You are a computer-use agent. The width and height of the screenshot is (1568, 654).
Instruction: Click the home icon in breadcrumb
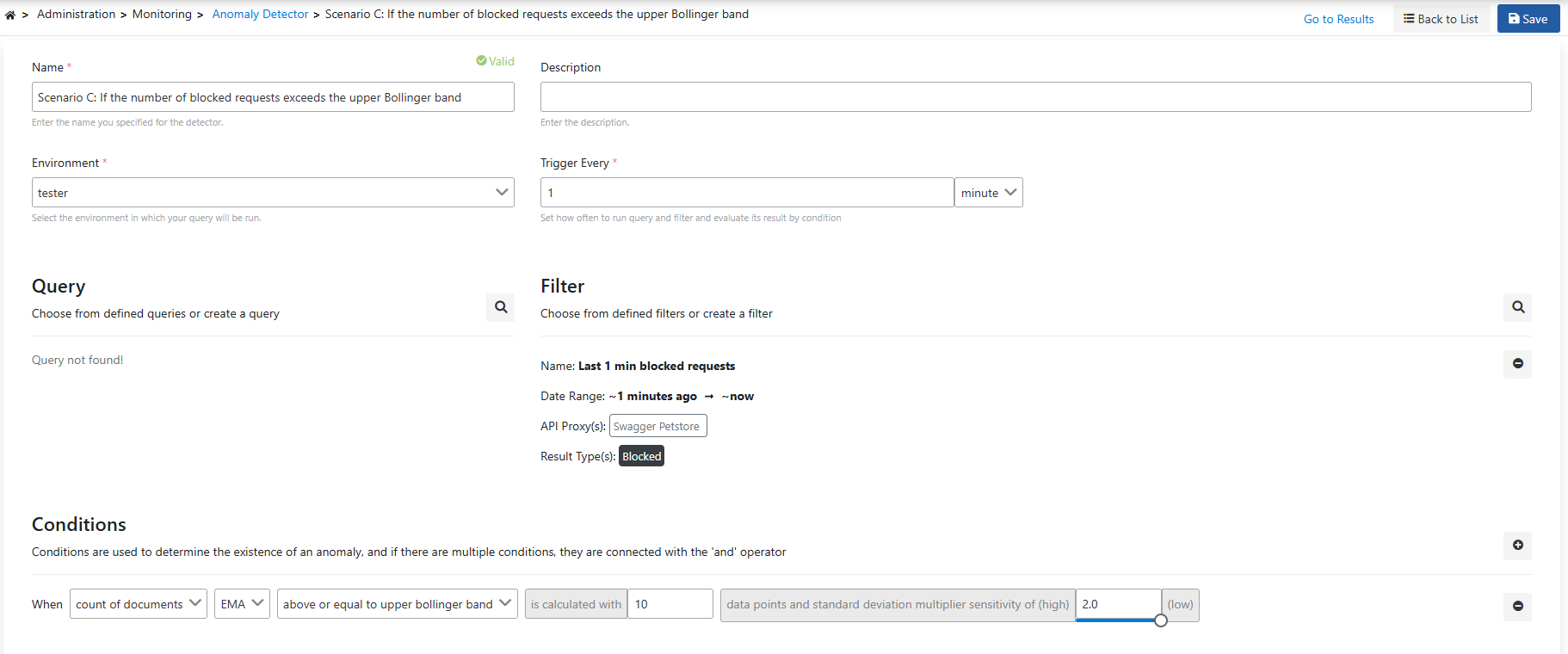10,15
